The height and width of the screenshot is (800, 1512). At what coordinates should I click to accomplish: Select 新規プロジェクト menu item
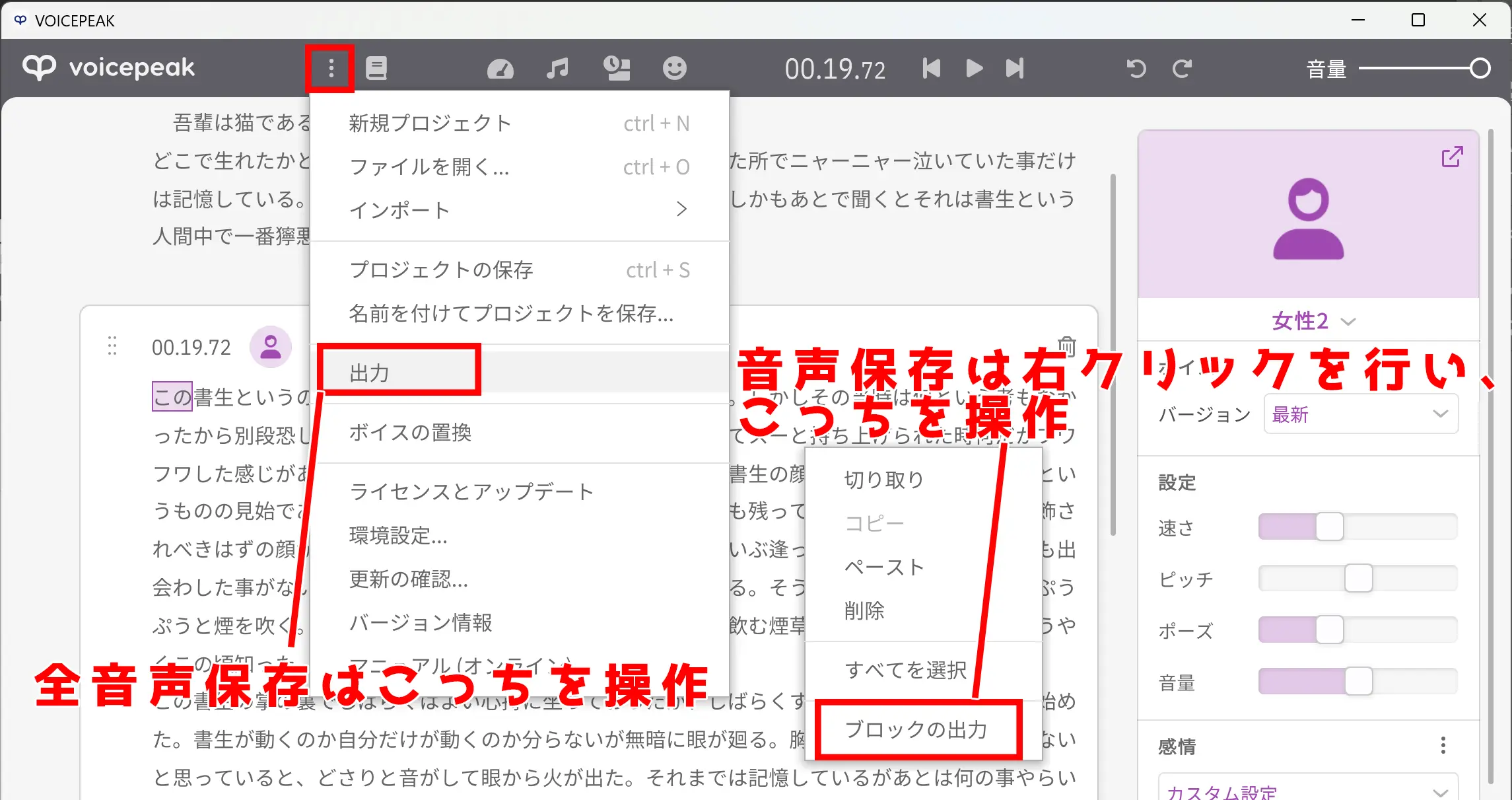coord(520,123)
